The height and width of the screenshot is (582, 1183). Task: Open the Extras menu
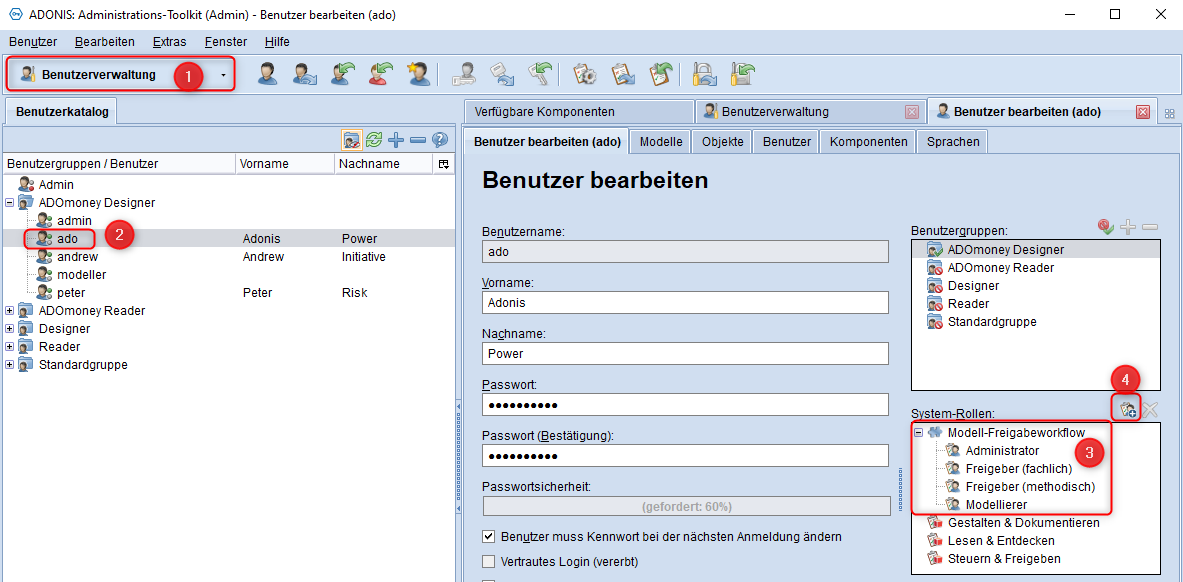(x=169, y=42)
